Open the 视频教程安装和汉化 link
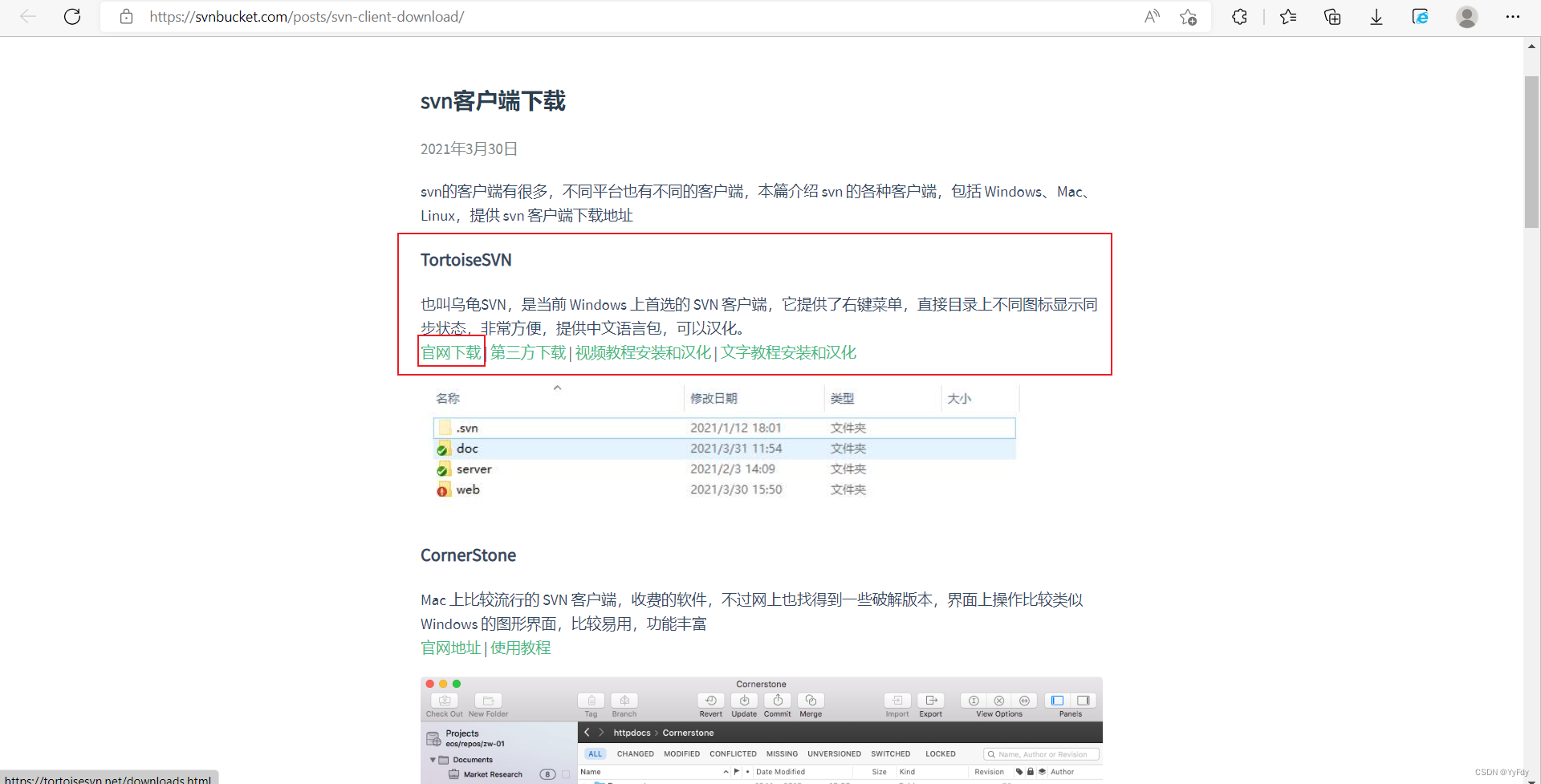 click(643, 352)
